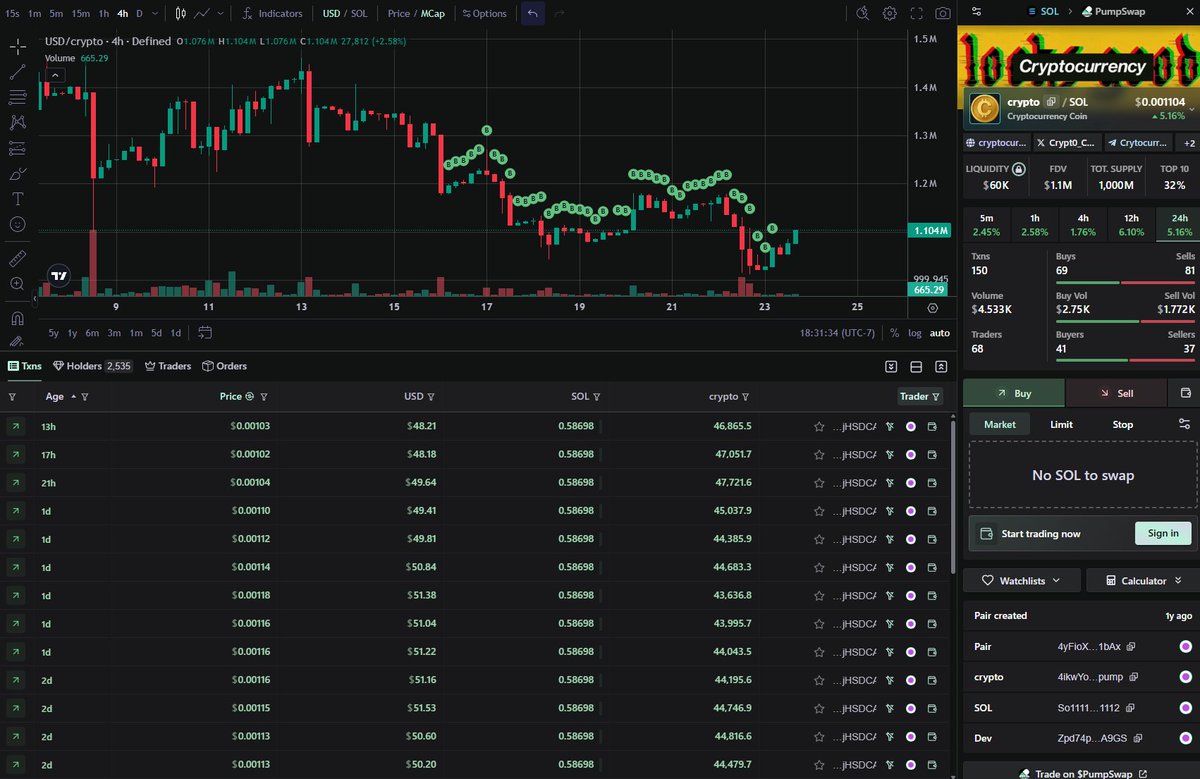This screenshot has width=1200, height=779.
Task: Open quick search on chart toolbar
Action: 863,14
